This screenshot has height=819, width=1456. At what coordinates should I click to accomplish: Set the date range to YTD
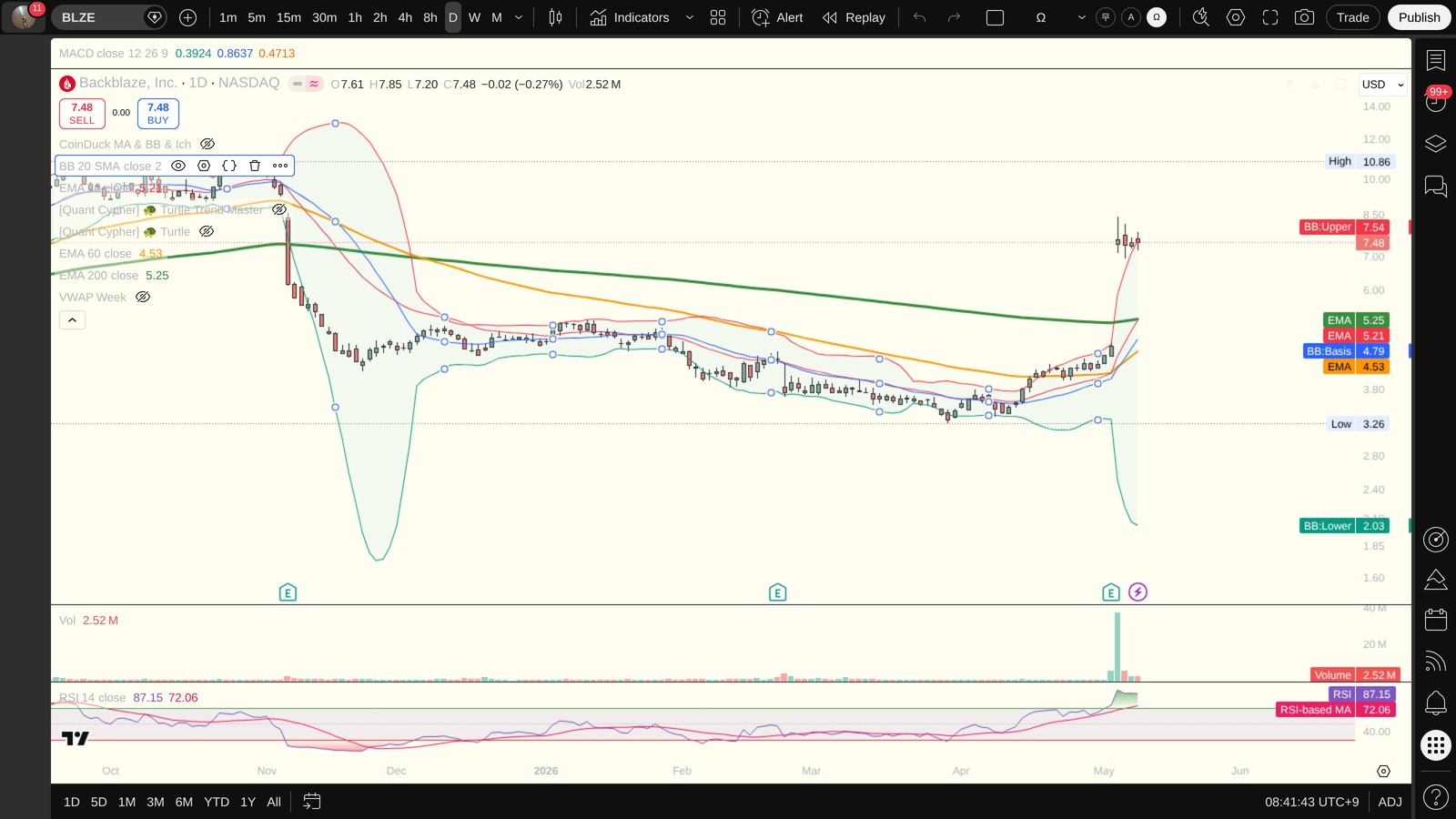(x=217, y=802)
